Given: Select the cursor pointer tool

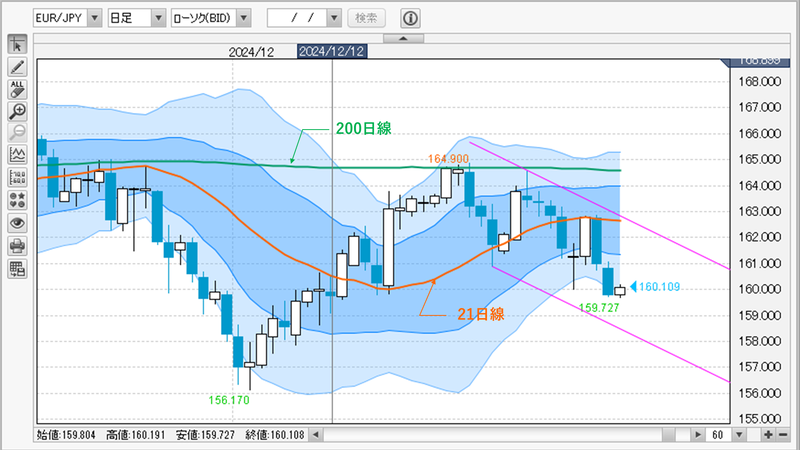Looking at the screenshot, I should (17, 45).
